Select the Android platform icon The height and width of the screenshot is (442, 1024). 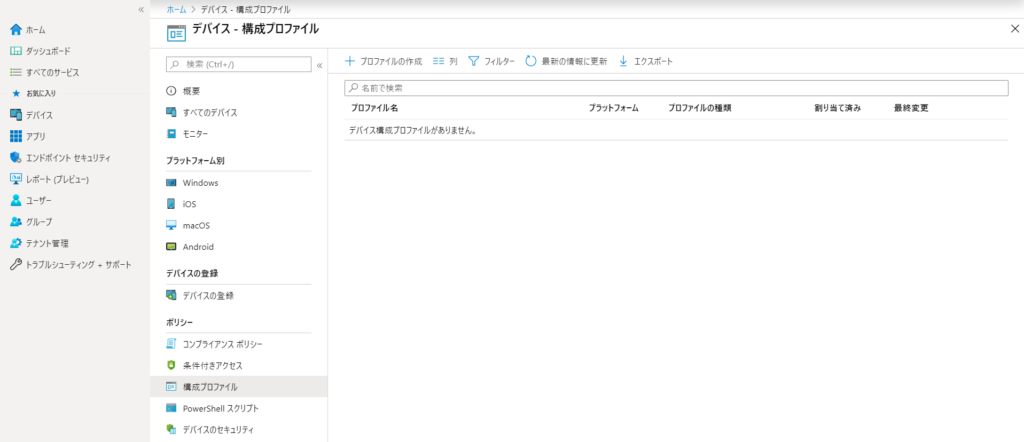[x=171, y=247]
